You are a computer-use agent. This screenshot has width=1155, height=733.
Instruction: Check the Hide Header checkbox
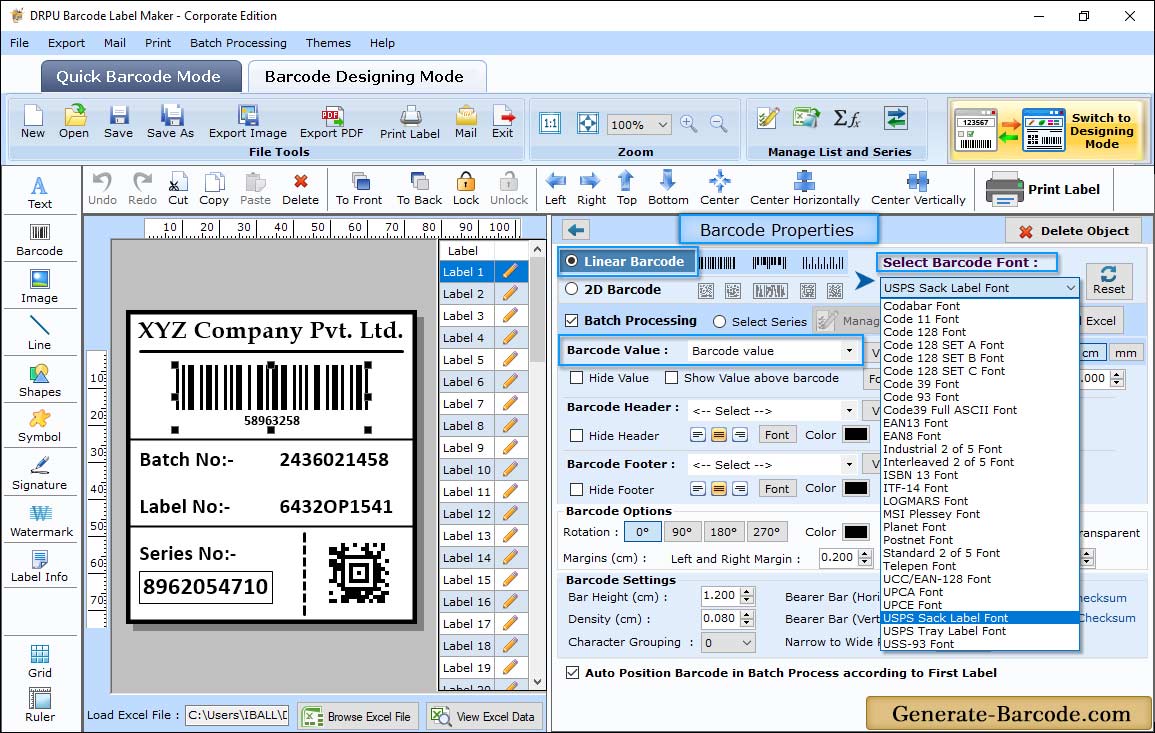pos(577,435)
